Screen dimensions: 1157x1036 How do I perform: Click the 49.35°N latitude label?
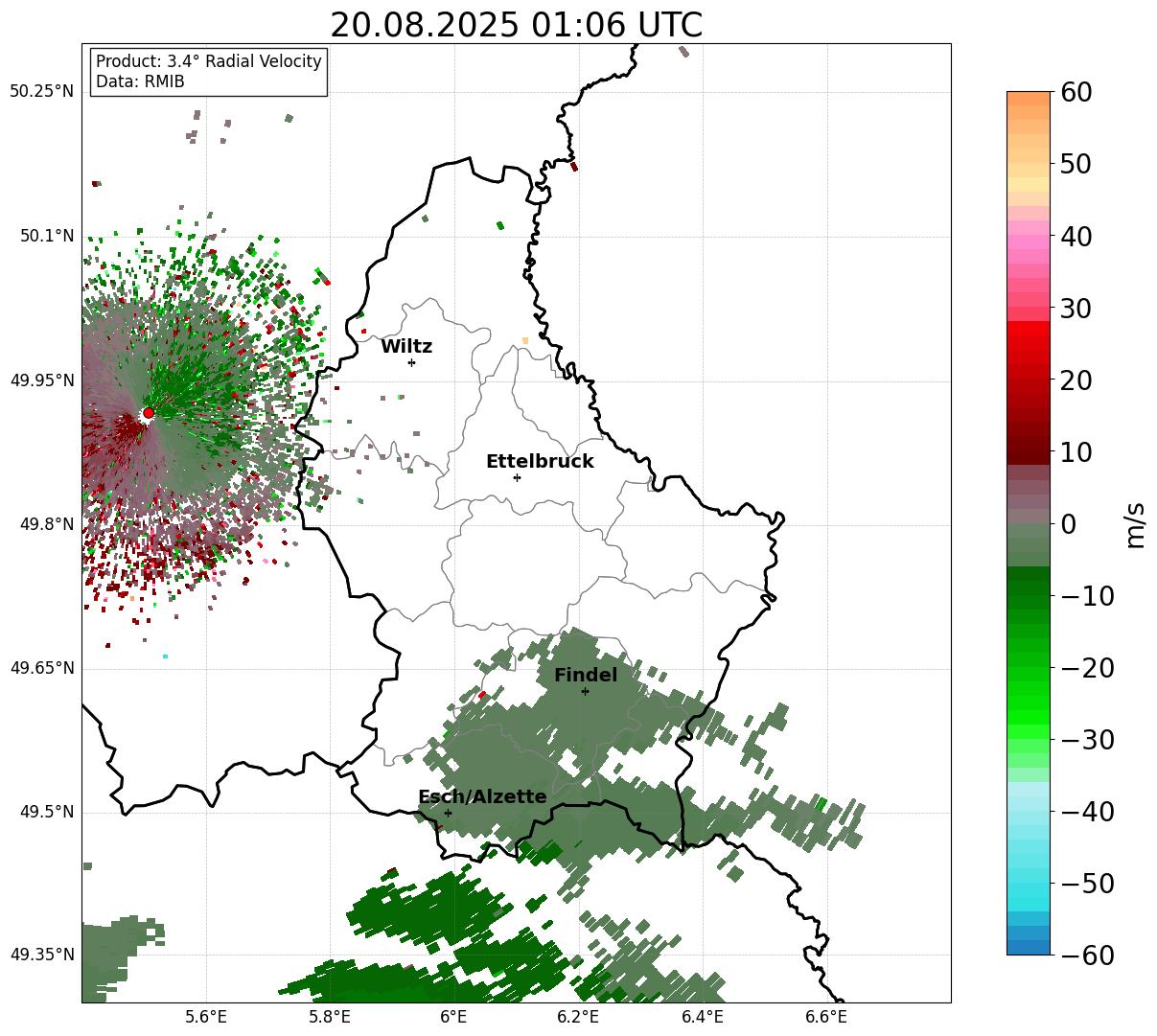tap(41, 955)
